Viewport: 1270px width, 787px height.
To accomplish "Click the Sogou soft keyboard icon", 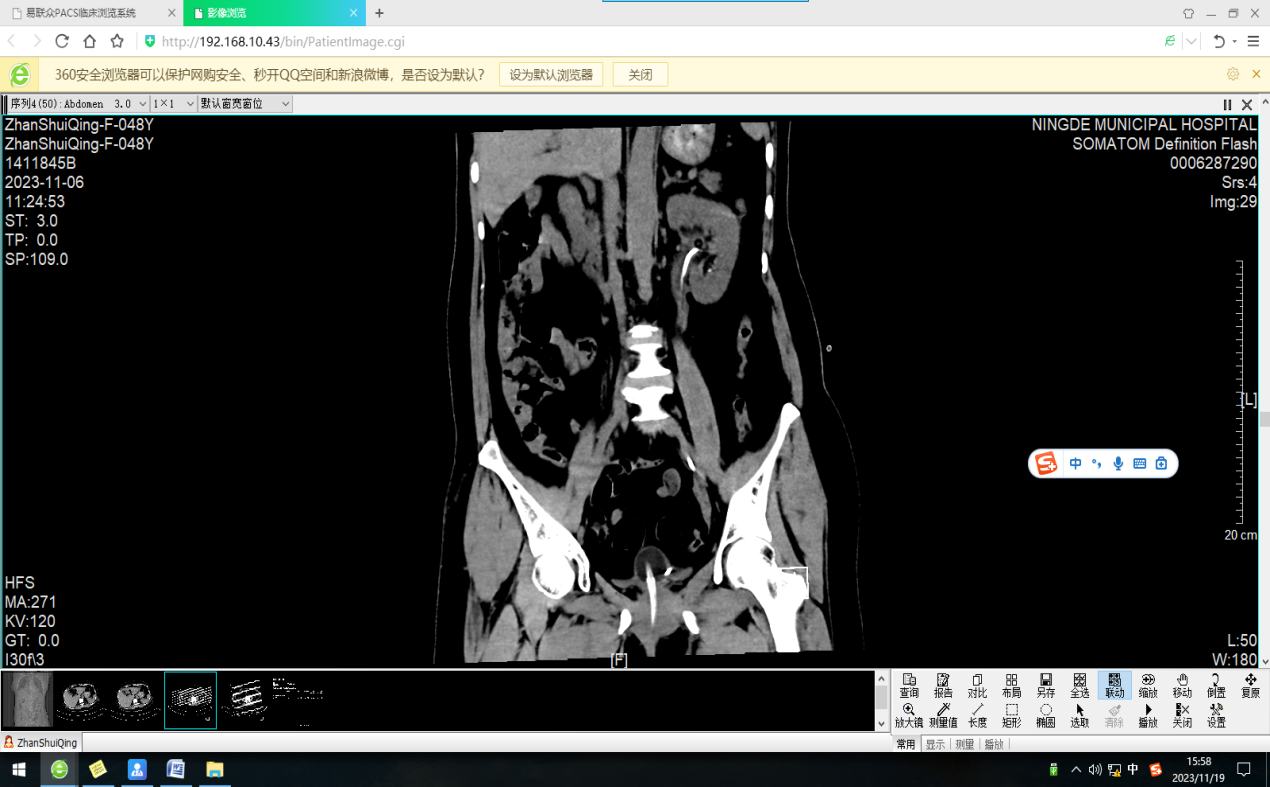I will tap(1139, 463).
